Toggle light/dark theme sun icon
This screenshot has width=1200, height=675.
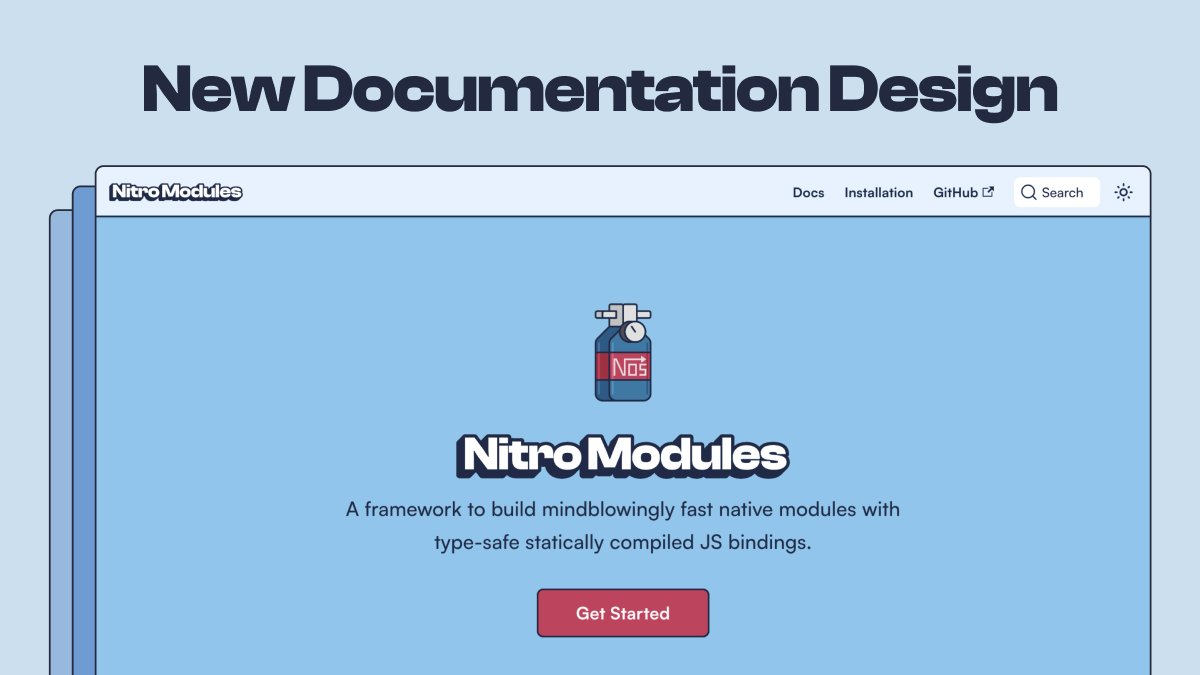tap(1124, 192)
